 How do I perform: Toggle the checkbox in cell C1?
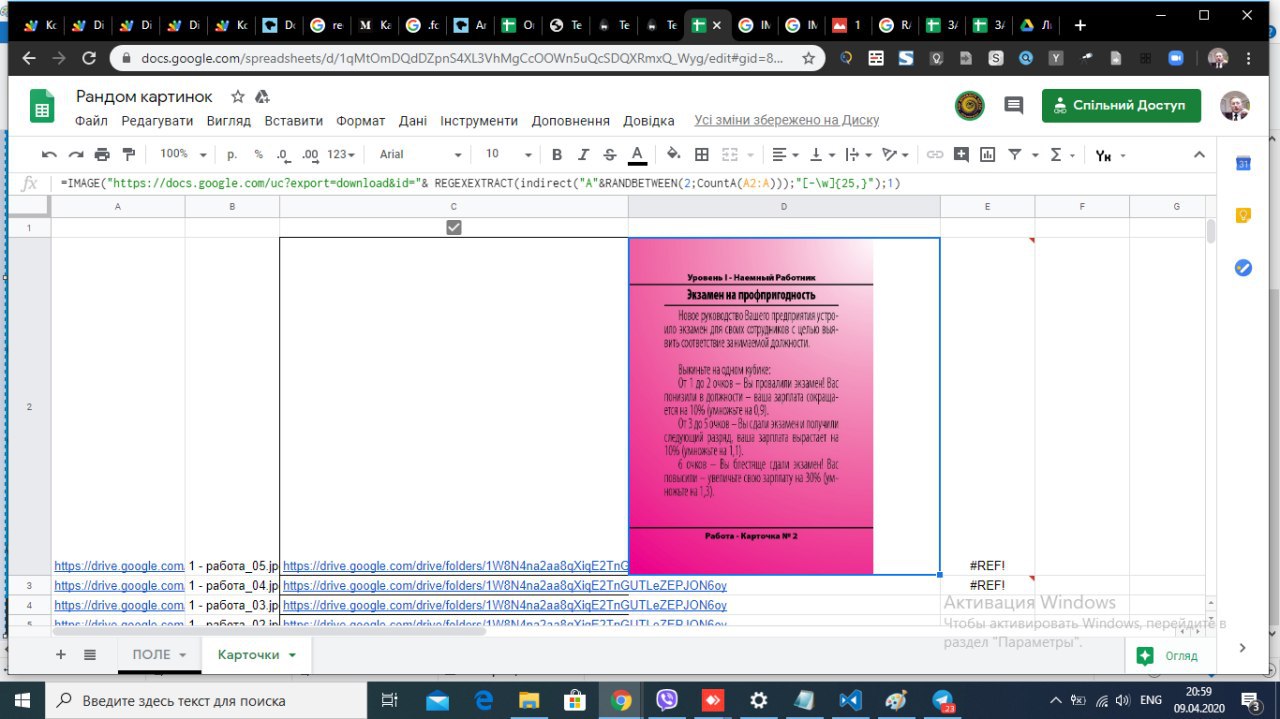[x=454, y=227]
